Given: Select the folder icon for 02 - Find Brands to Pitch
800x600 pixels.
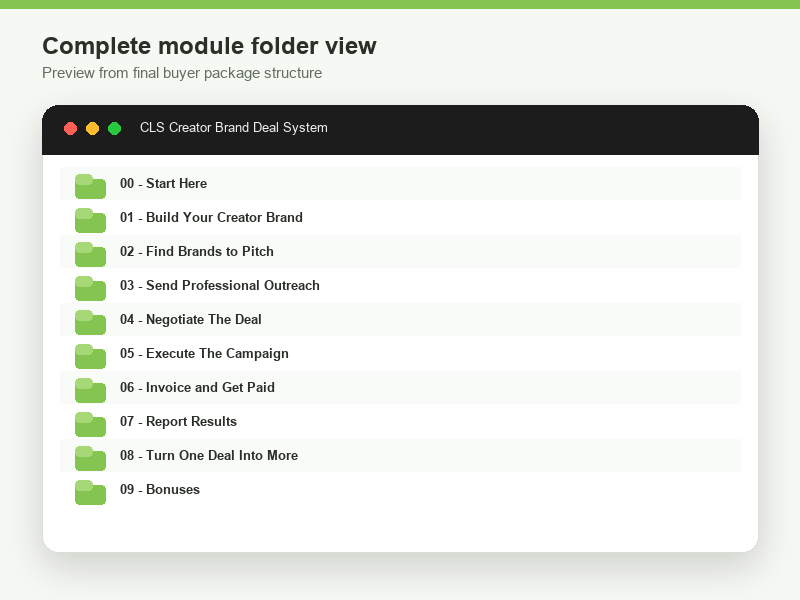Looking at the screenshot, I should [x=90, y=255].
